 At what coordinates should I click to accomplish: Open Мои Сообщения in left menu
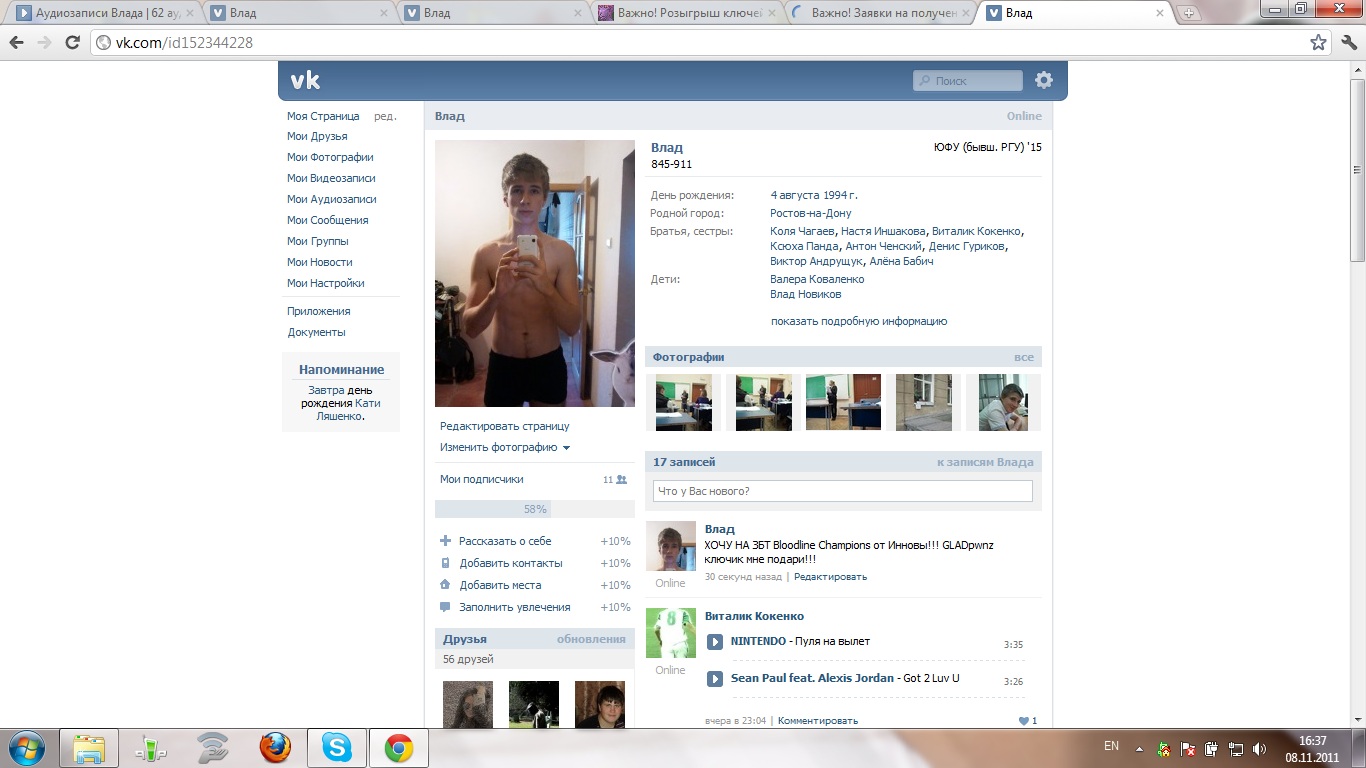click(327, 220)
